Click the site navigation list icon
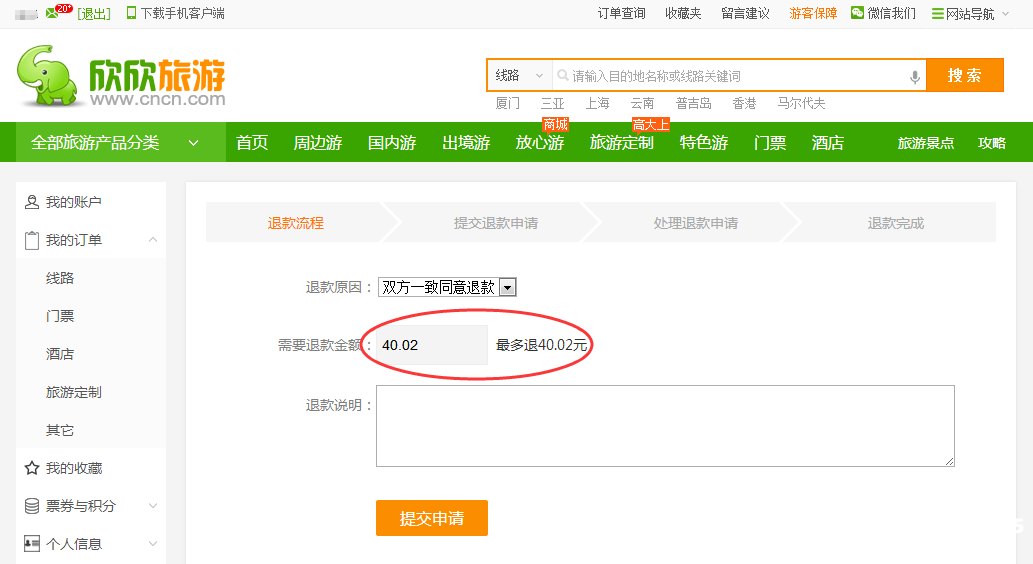 click(x=937, y=14)
